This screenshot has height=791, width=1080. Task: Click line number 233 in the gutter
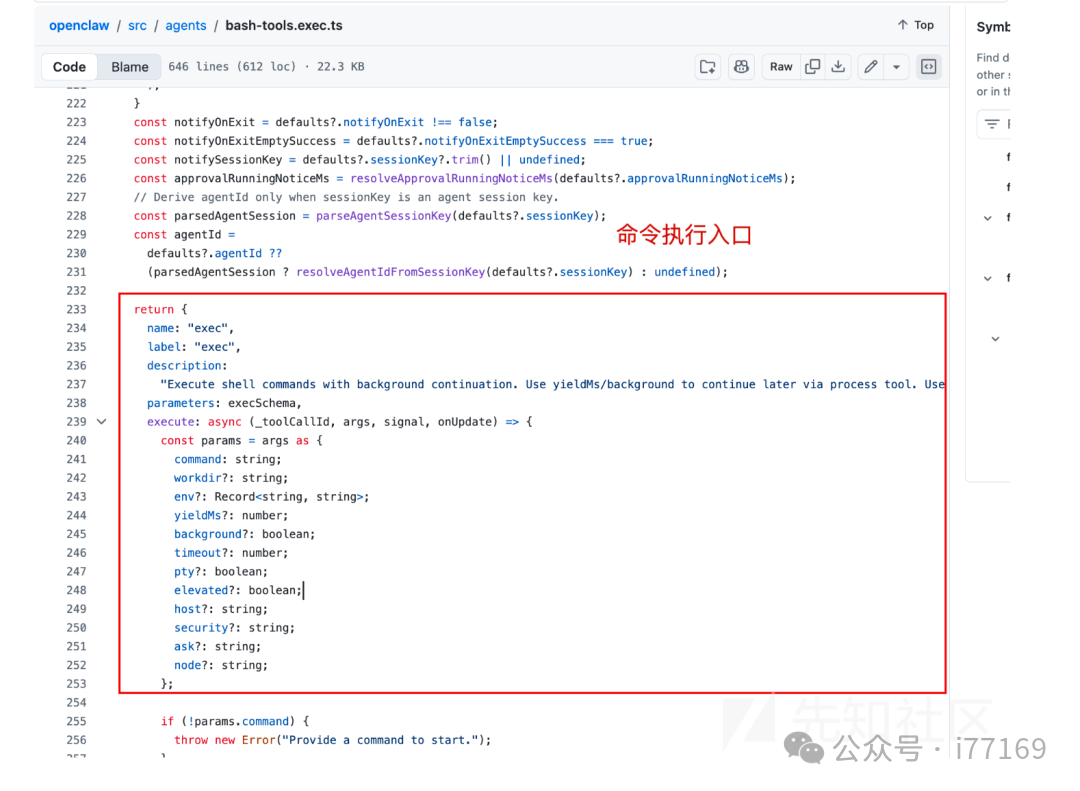click(x=76, y=309)
